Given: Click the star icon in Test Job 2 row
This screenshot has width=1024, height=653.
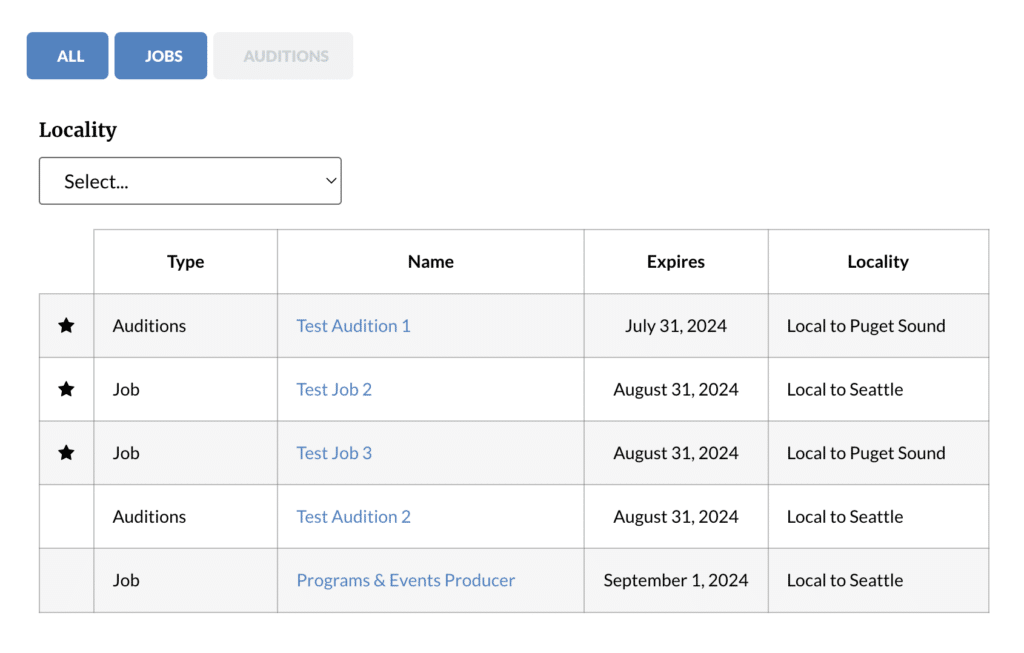Looking at the screenshot, I should (66, 390).
